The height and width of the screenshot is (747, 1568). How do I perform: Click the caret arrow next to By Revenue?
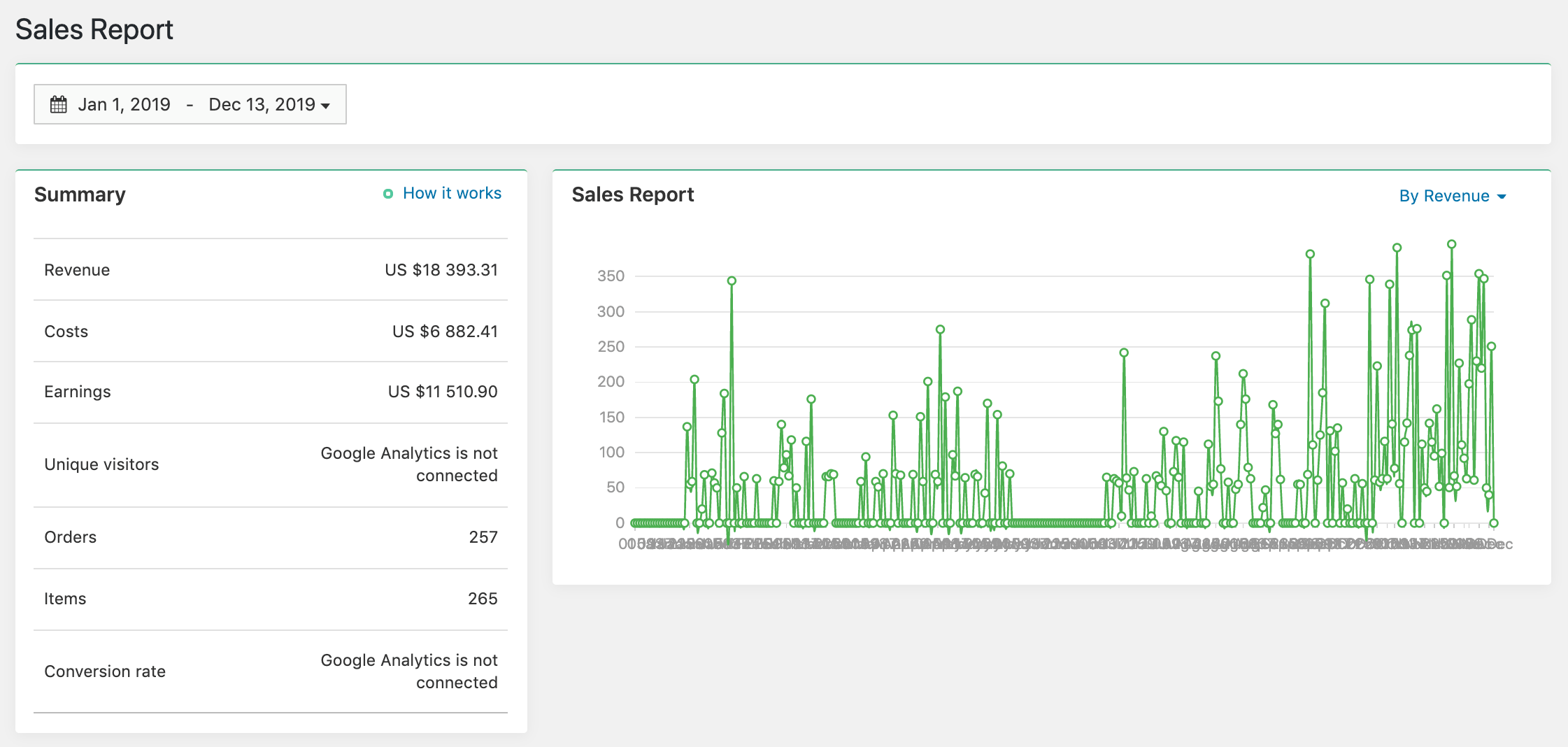[x=1502, y=197]
